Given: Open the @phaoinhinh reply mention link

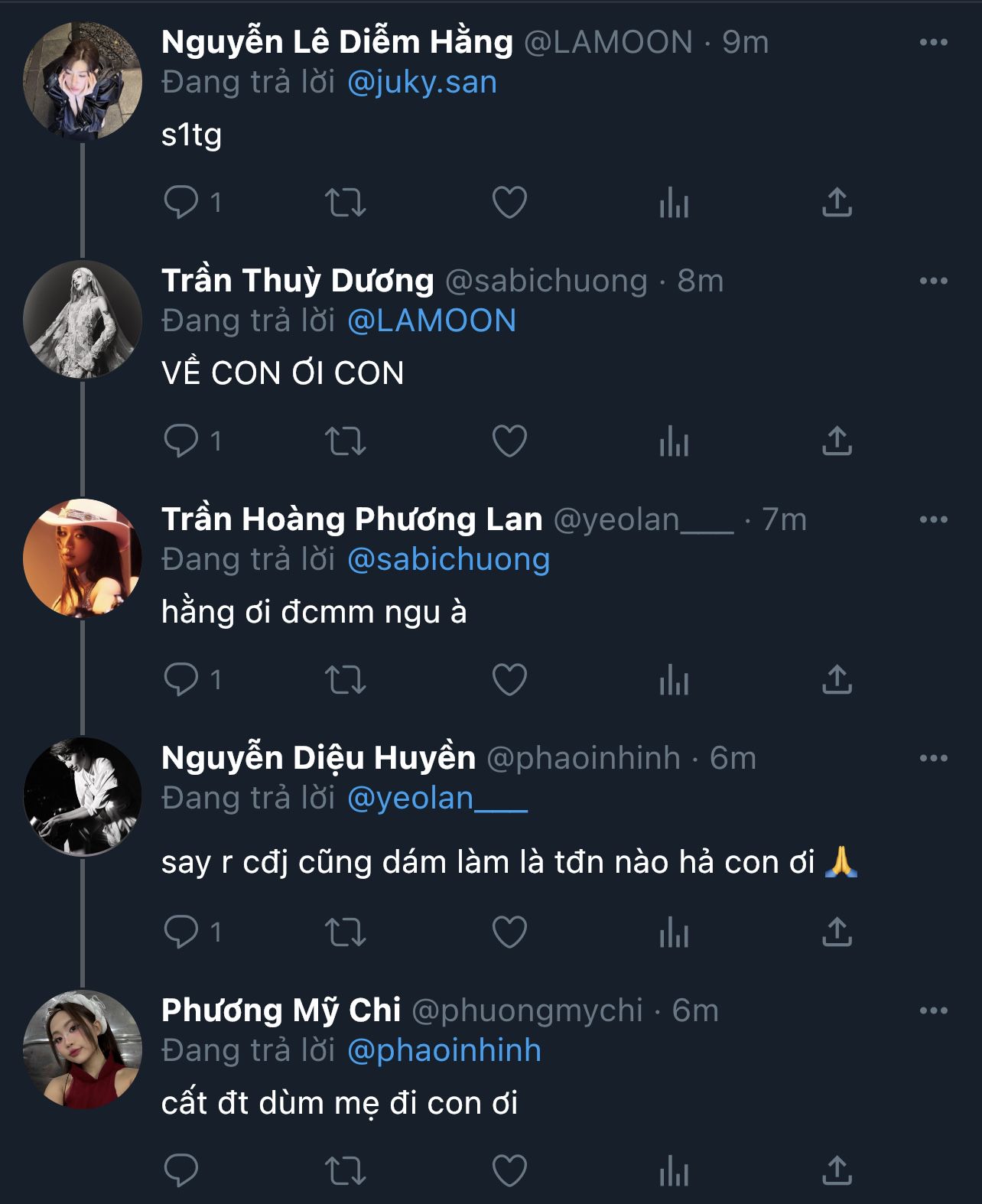Looking at the screenshot, I should [444, 1051].
